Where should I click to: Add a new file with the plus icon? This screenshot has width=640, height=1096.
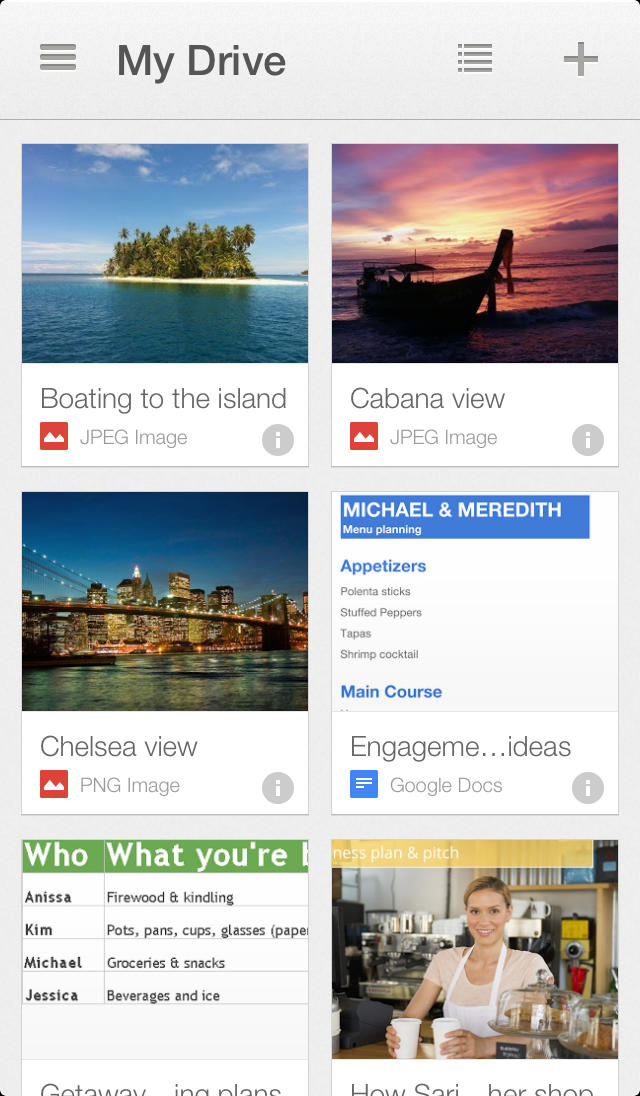coord(579,58)
